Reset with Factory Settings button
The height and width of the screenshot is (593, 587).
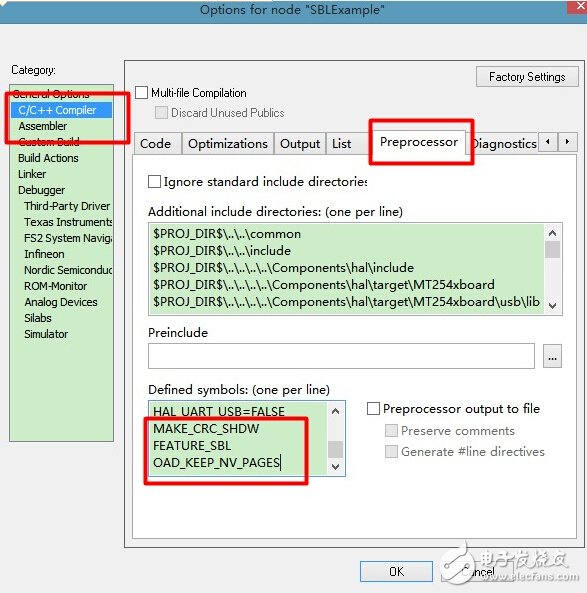coord(527,77)
